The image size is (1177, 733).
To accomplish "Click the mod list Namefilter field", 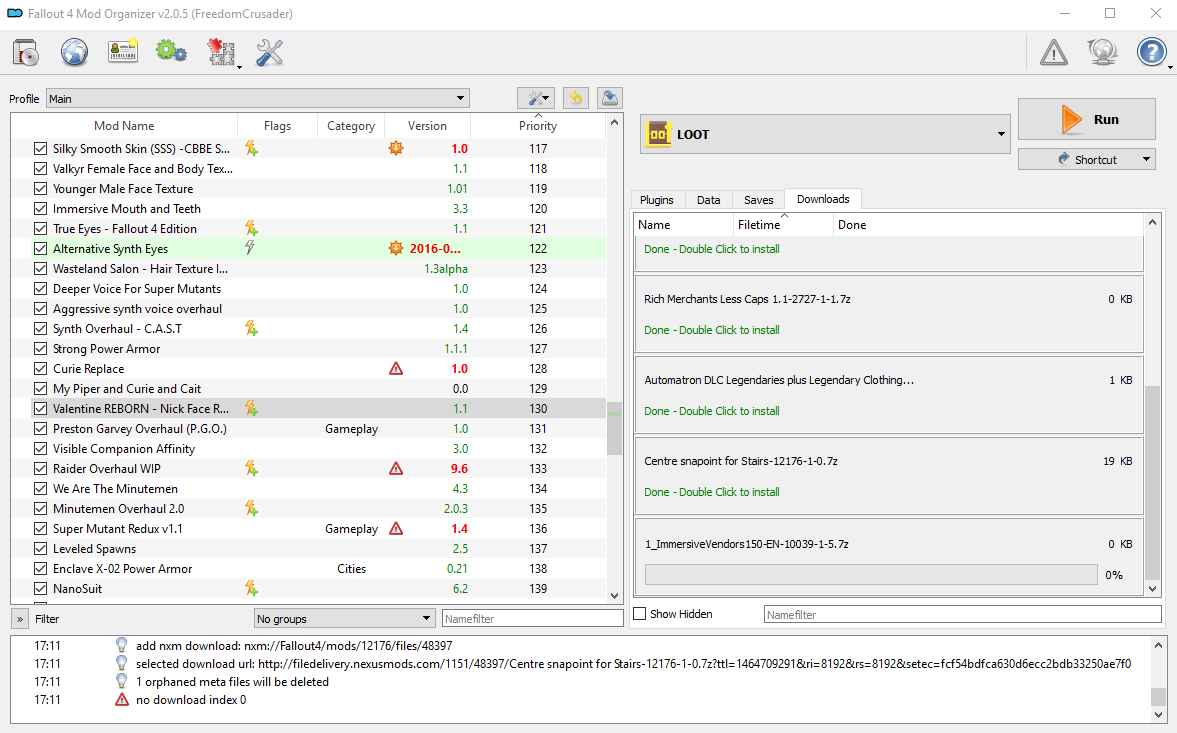I will (x=532, y=618).
